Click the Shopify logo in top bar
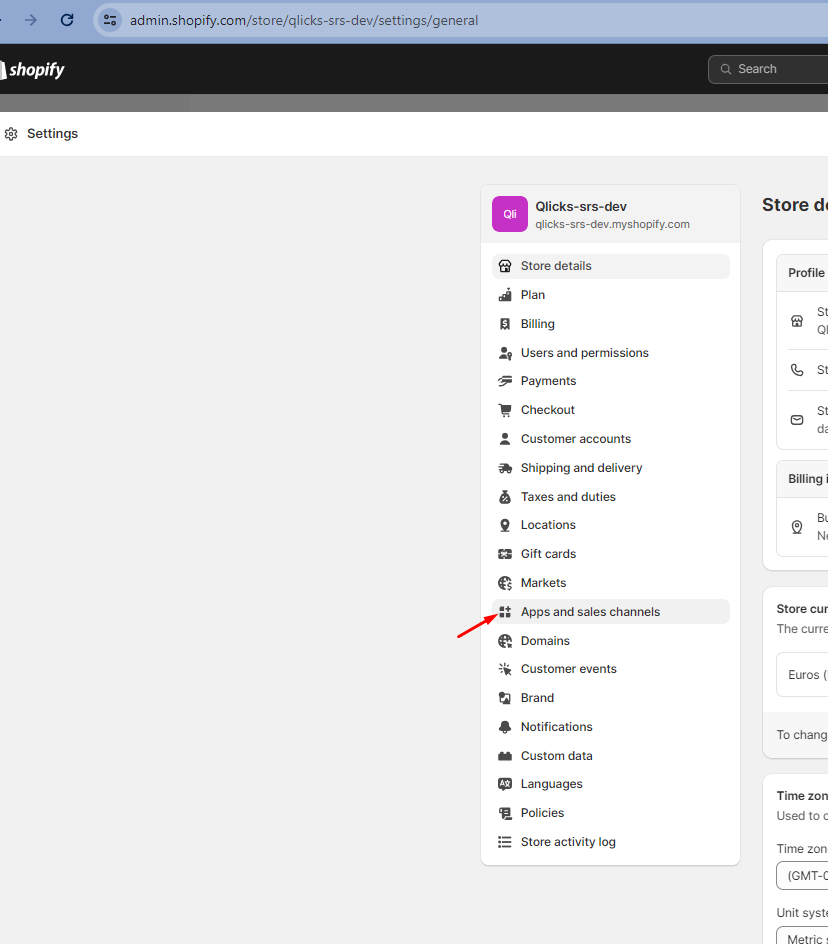Viewport: 828px width, 944px height. coord(33,69)
